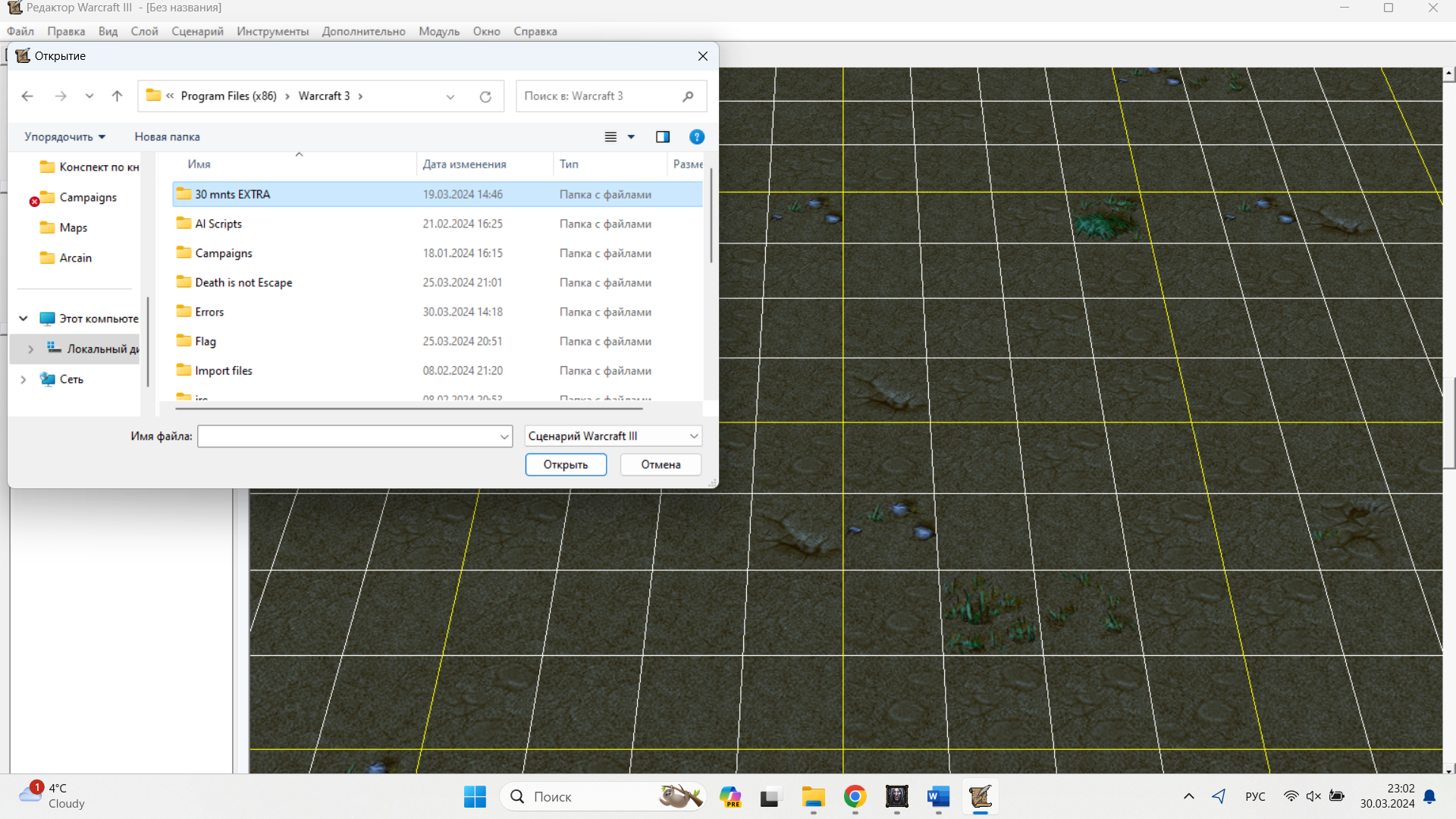Open Arcain shortcut in navigation pane
Image resolution: width=1456 pixels, height=819 pixels.
[x=66, y=258]
